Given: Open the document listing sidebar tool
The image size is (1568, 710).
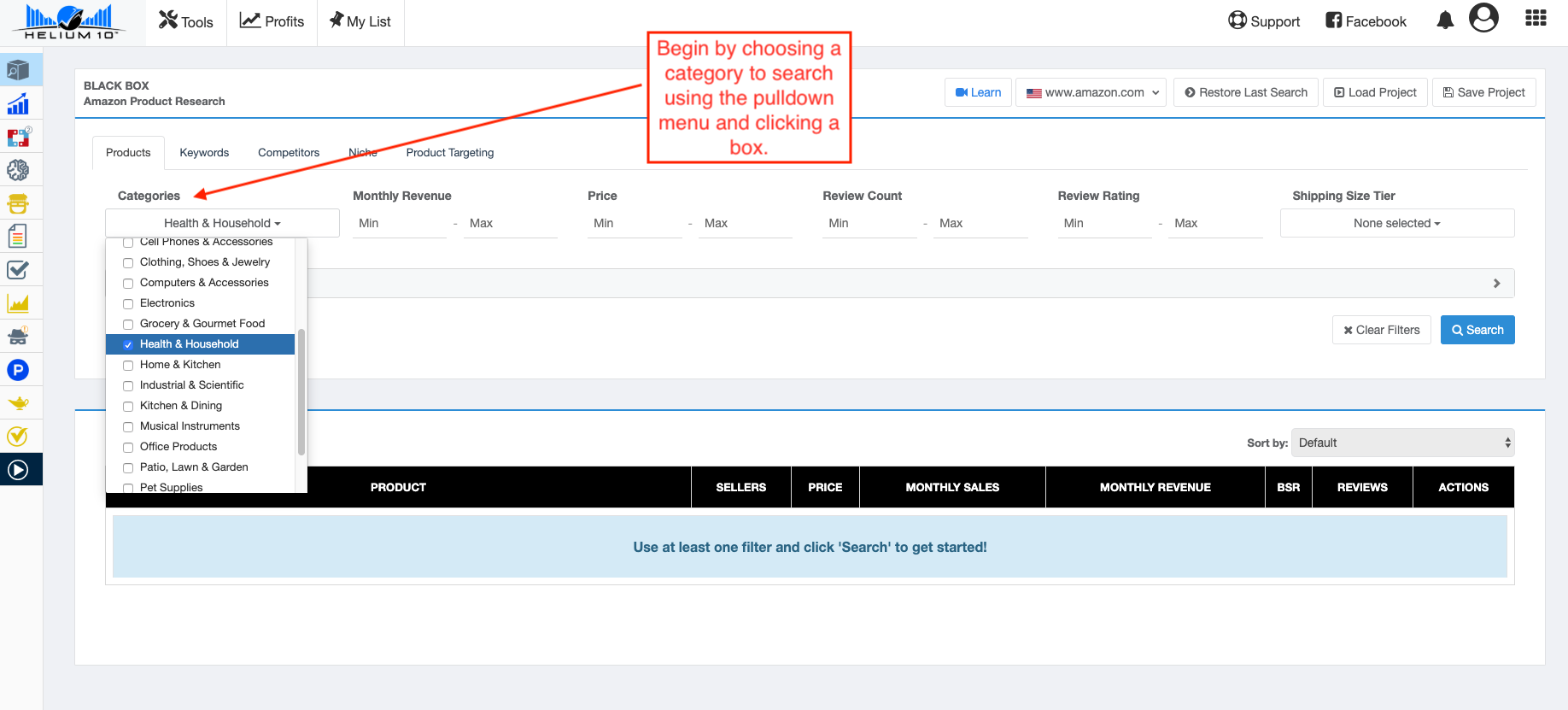Looking at the screenshot, I should point(18,237).
